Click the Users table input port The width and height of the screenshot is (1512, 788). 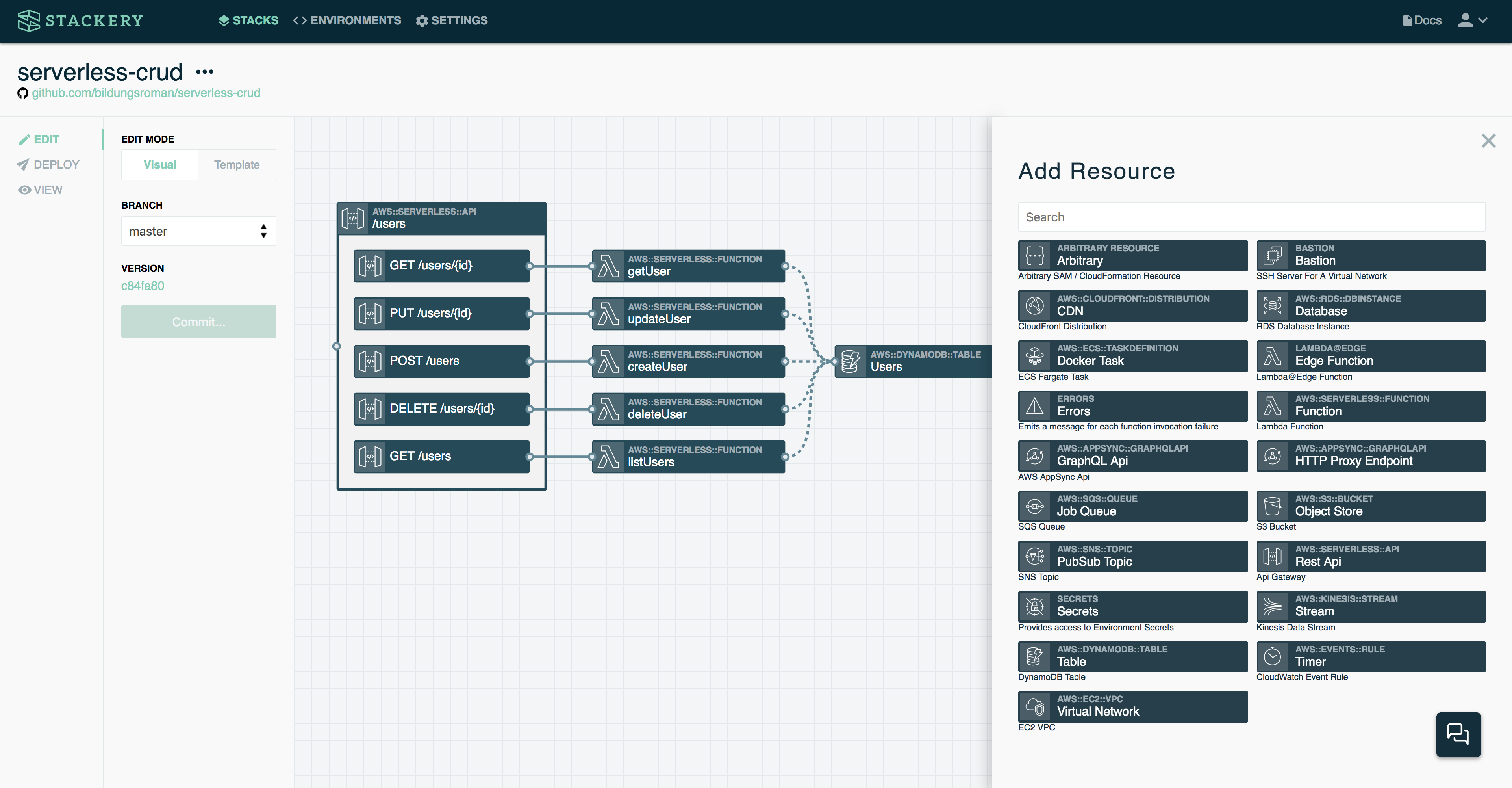point(835,361)
